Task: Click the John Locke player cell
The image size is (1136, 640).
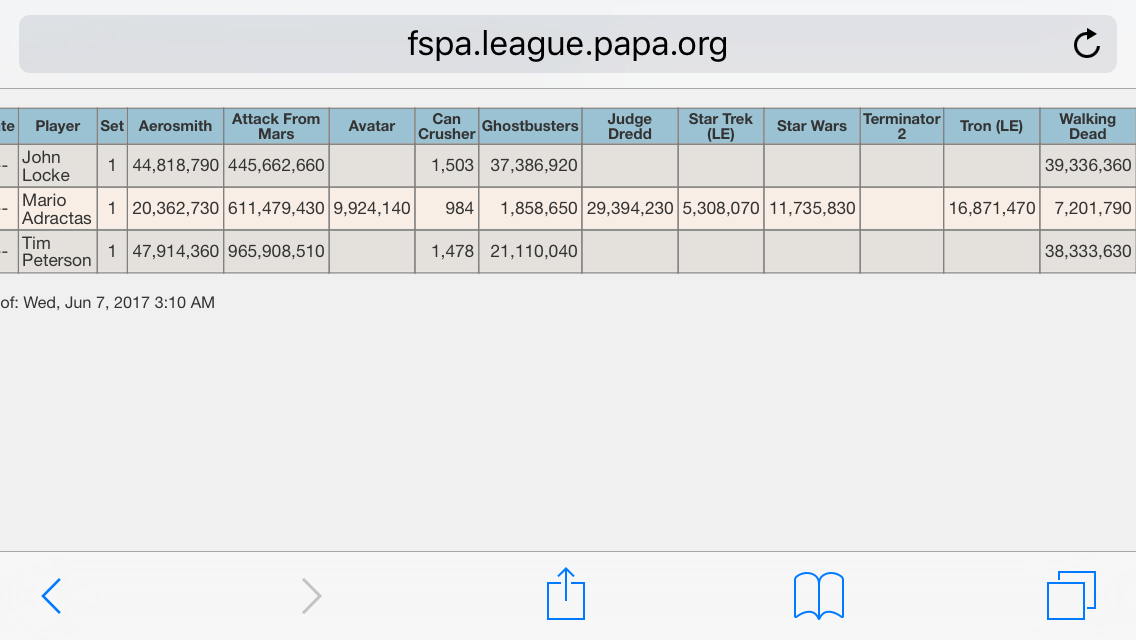Action: (58, 166)
